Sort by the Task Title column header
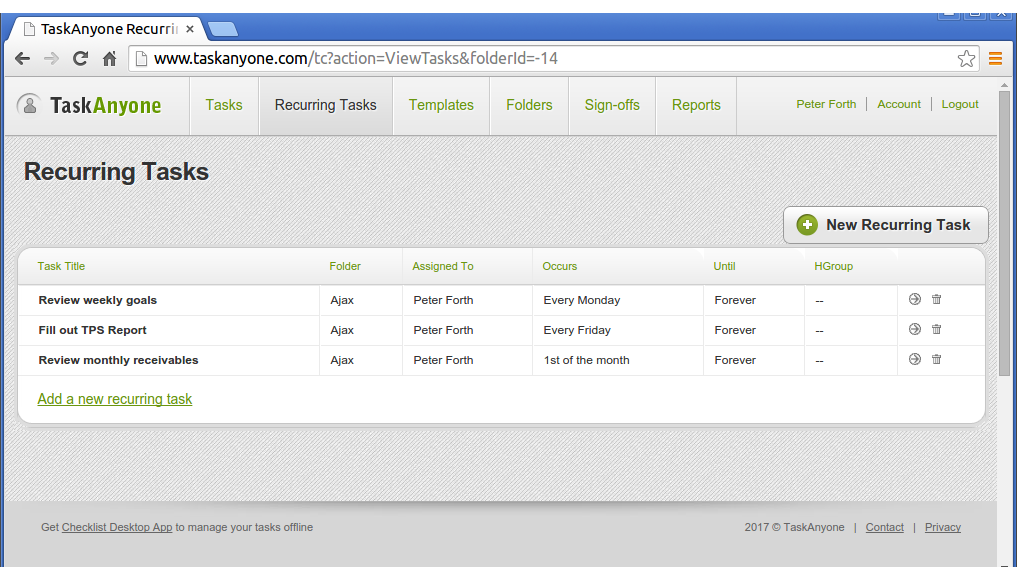 coord(61,266)
